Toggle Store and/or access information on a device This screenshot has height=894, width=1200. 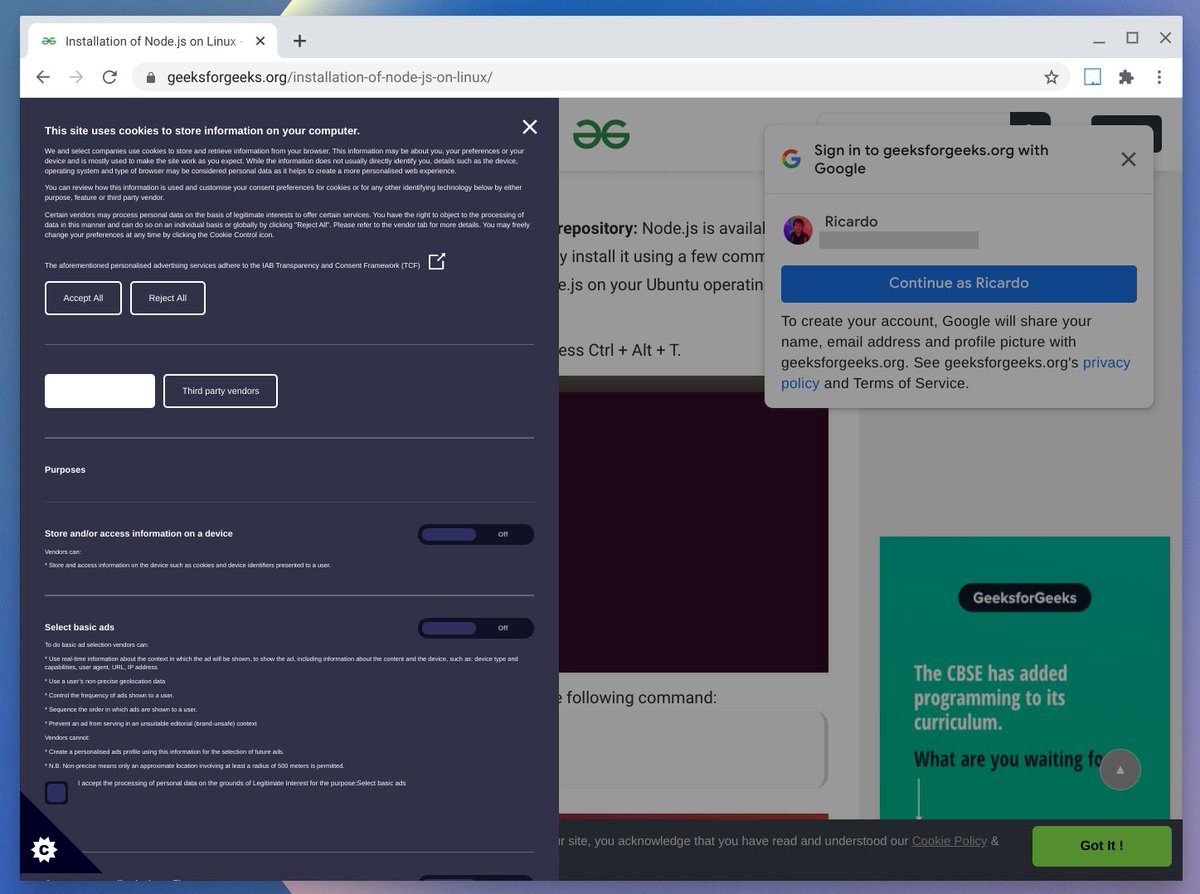[476, 534]
